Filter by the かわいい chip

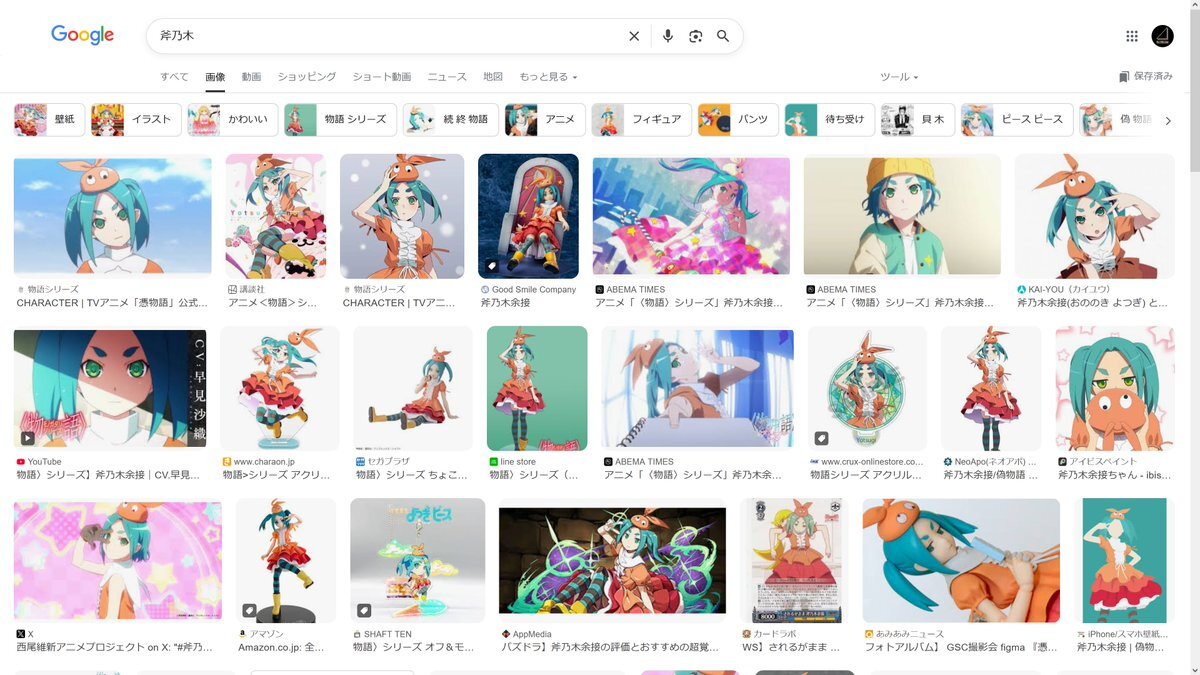232,119
